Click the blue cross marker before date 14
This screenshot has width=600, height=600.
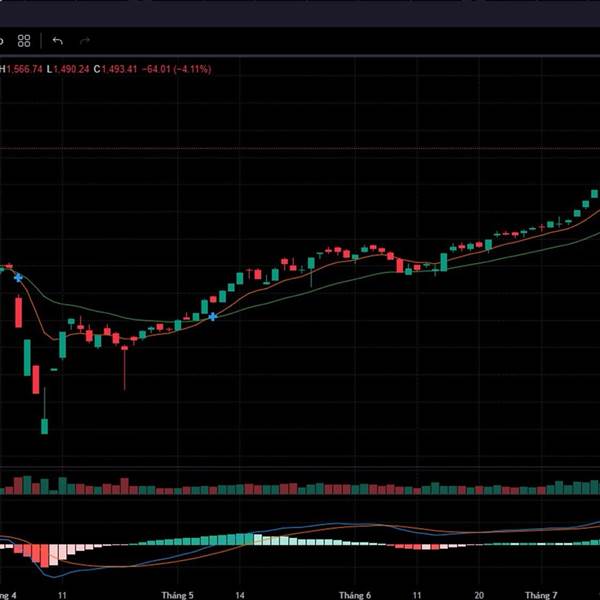coord(213,316)
